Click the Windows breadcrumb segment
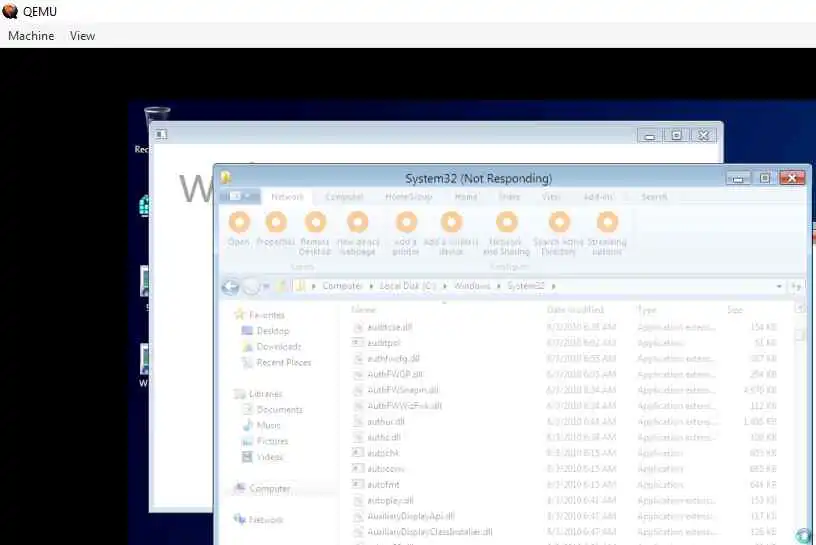This screenshot has width=816, height=545. pyautogui.click(x=472, y=286)
